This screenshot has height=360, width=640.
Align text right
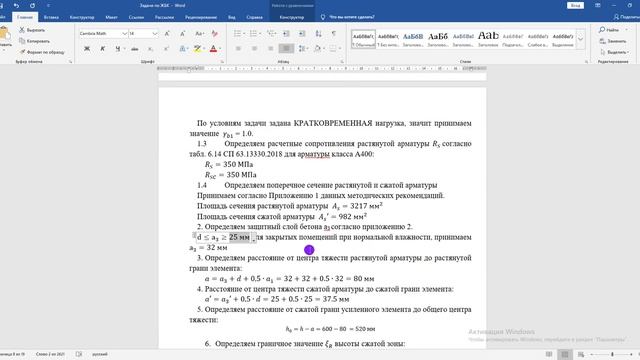tap(270, 49)
